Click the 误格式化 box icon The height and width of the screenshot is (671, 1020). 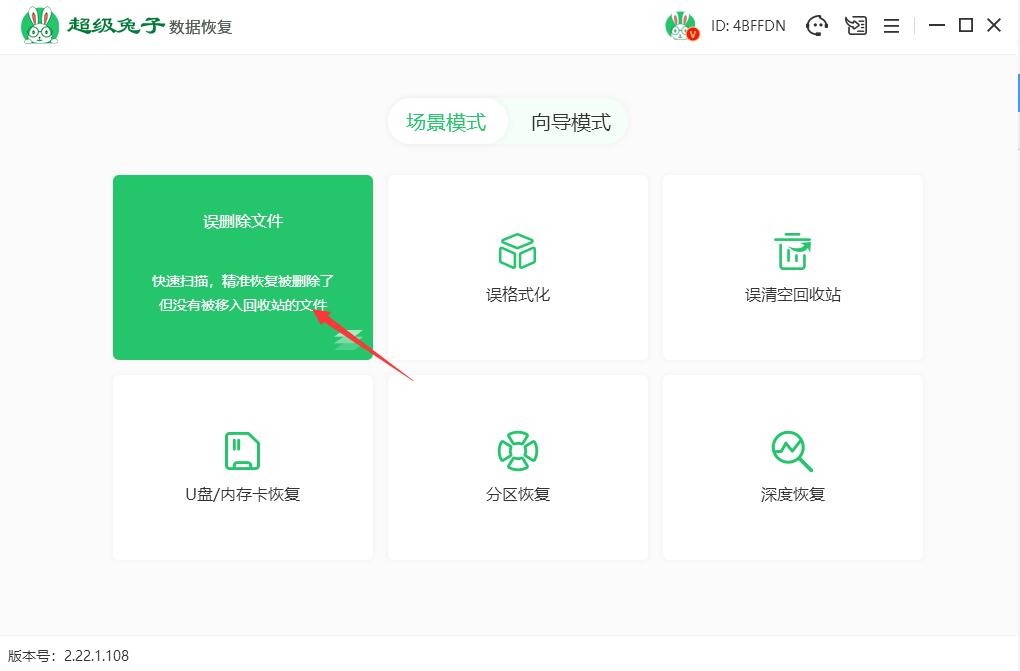tap(517, 251)
